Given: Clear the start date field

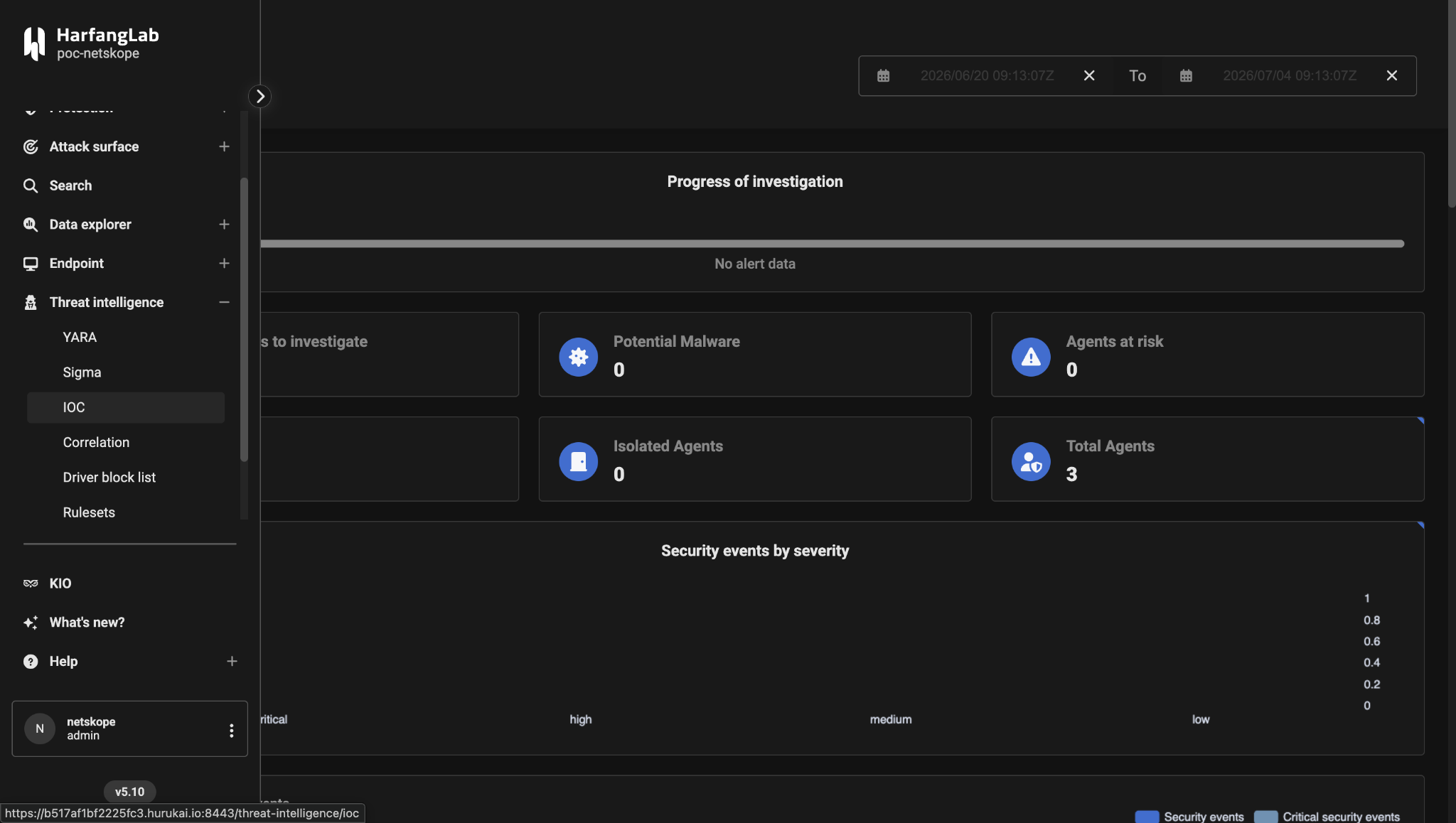Looking at the screenshot, I should tap(1089, 75).
